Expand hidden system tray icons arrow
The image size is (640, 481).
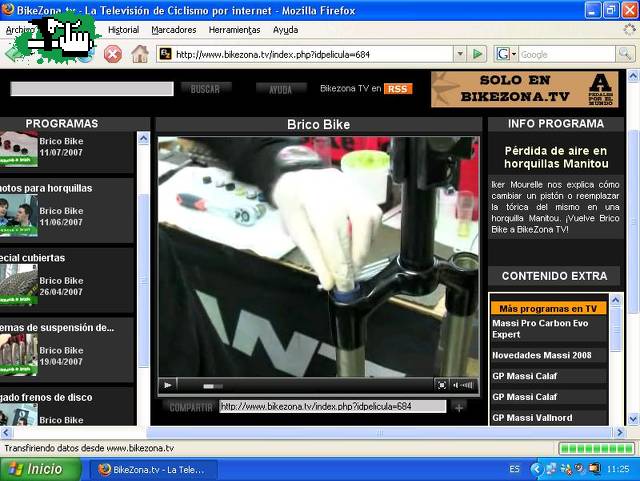(536, 469)
